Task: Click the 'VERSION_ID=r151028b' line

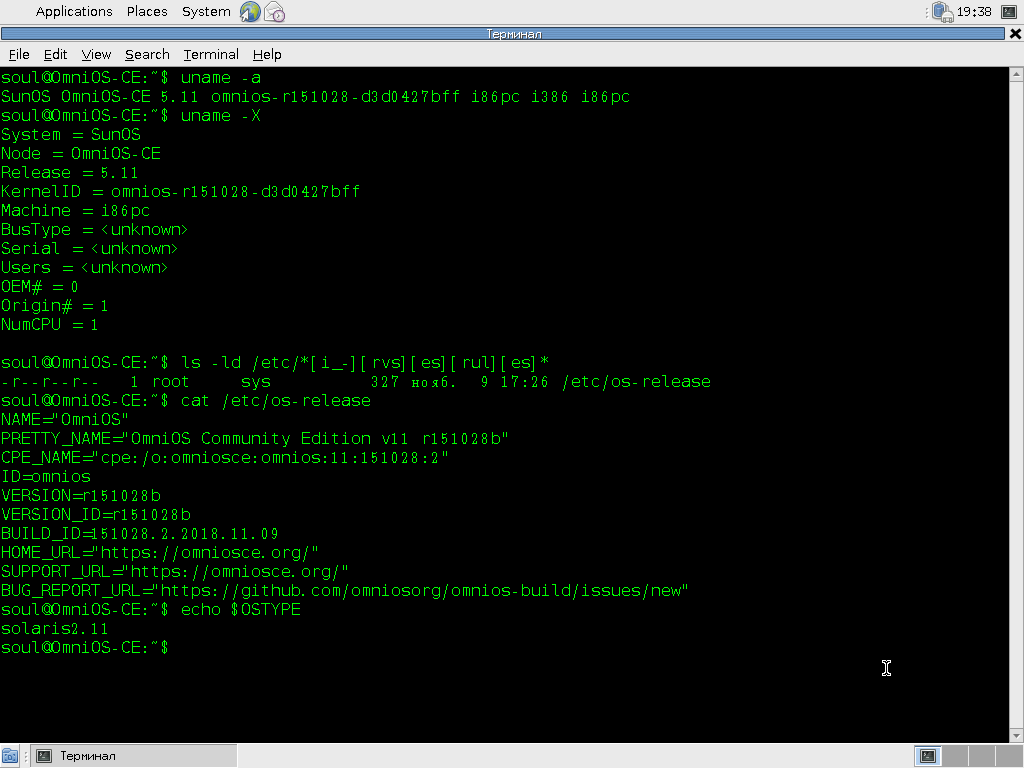Action: pyautogui.click(x=96, y=515)
